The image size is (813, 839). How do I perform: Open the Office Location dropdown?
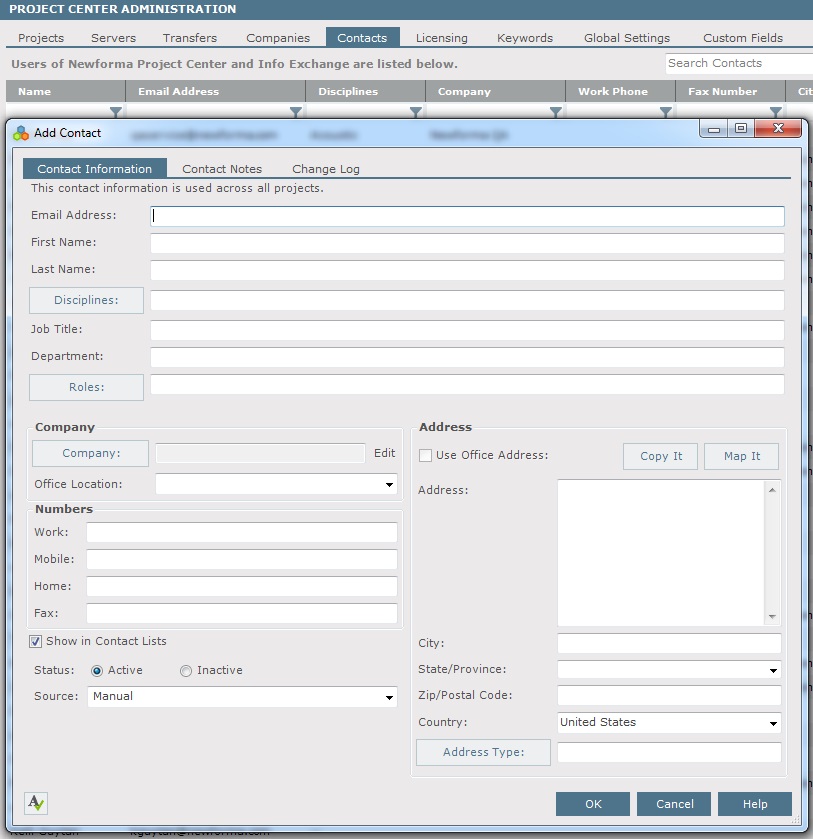tap(390, 485)
